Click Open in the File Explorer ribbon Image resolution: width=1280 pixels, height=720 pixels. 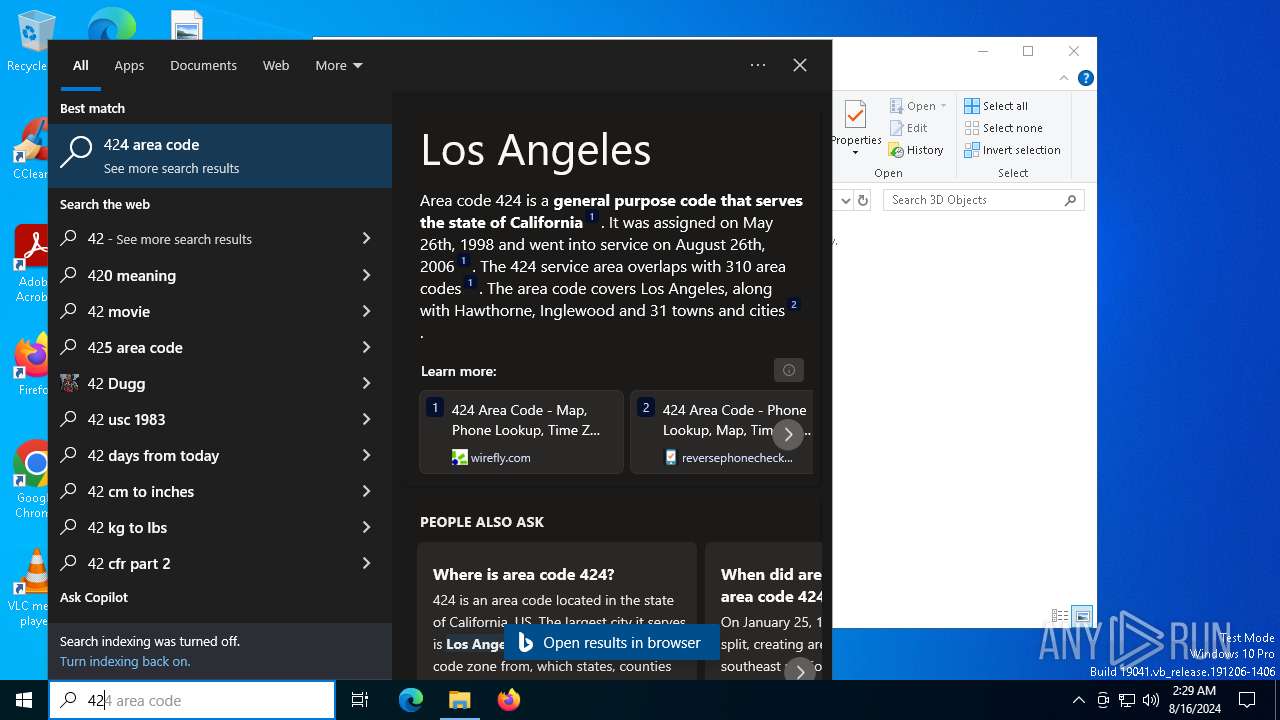coord(917,106)
